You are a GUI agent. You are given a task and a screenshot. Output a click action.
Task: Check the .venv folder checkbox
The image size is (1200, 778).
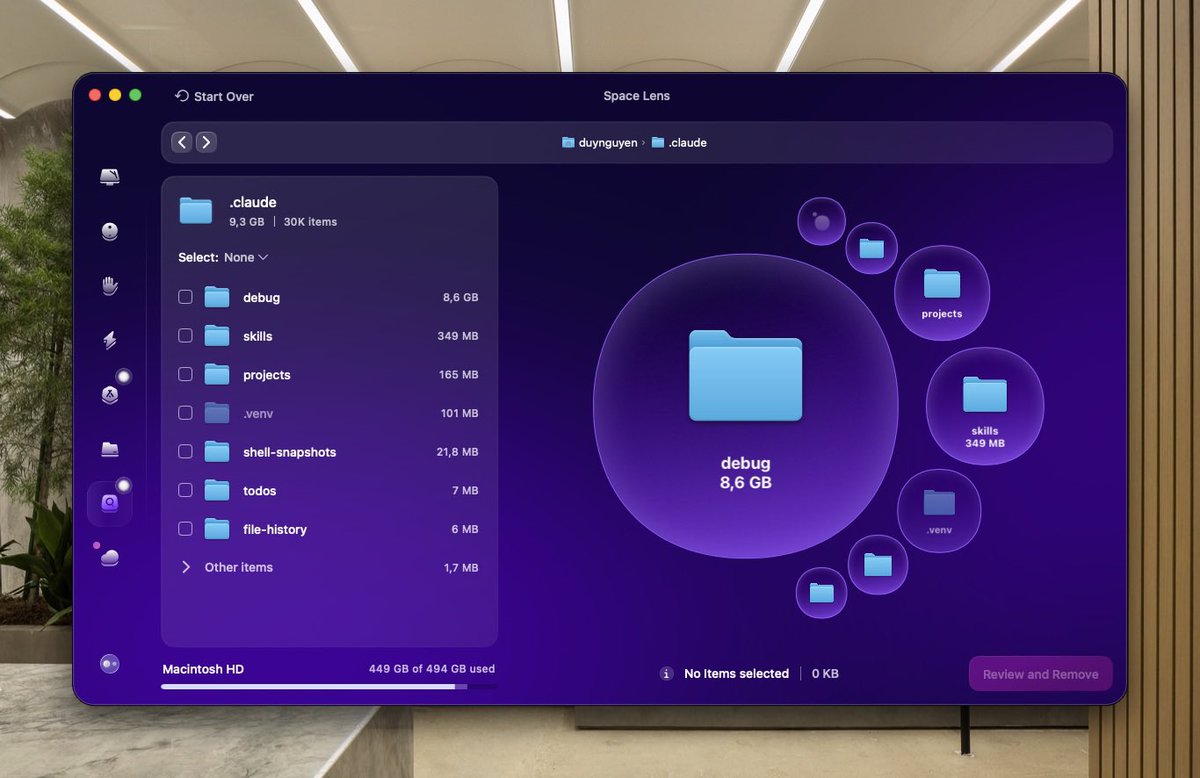click(185, 413)
